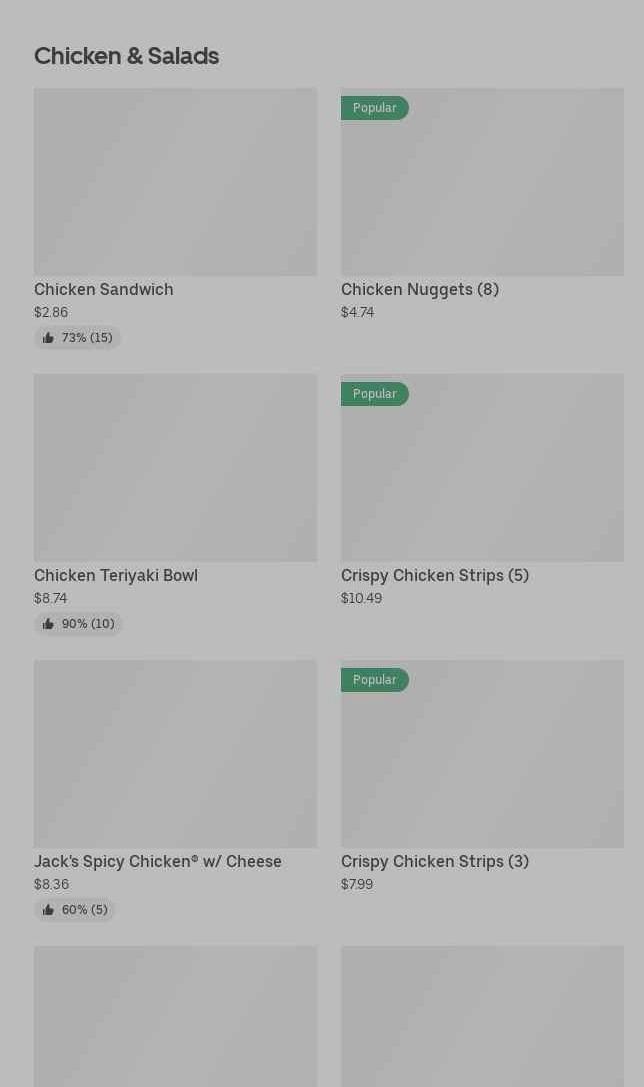
Task: Click Popular badge on Crispy Chicken Strips (5)
Action: pyautogui.click(x=374, y=394)
